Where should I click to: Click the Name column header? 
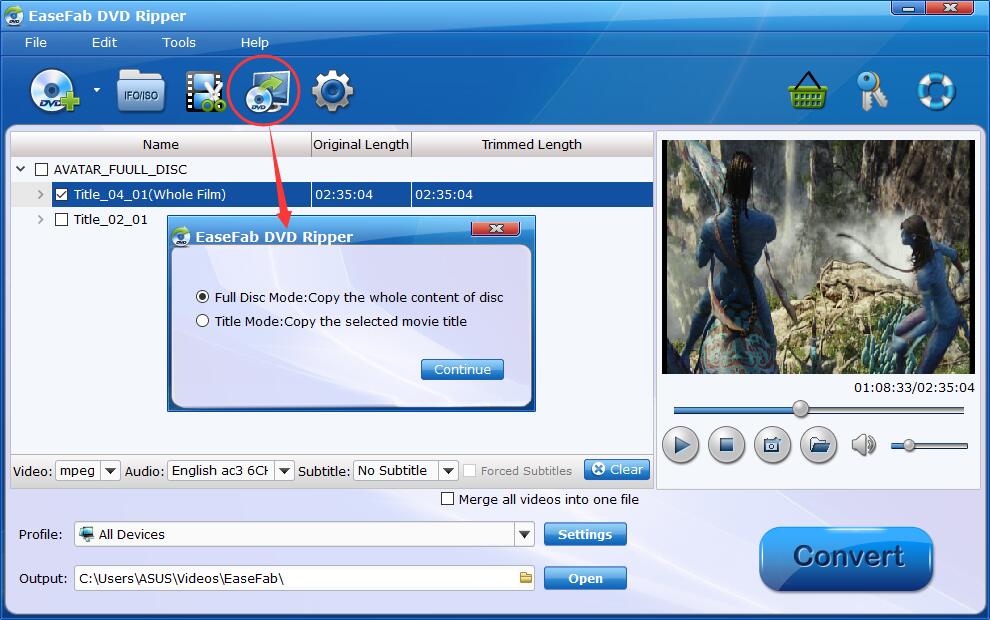tap(160, 145)
